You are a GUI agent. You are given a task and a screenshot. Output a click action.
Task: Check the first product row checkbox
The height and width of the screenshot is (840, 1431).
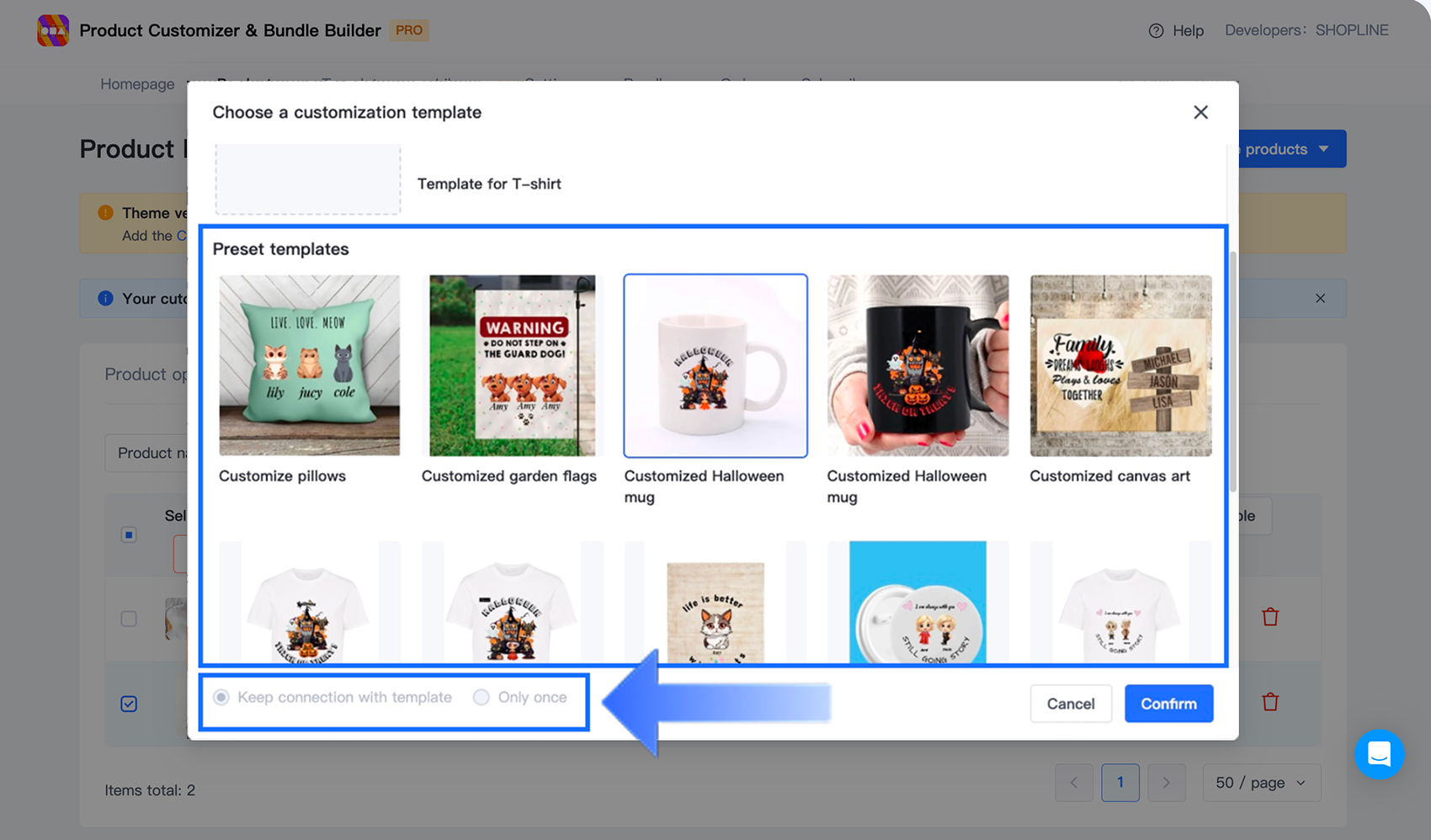129,619
